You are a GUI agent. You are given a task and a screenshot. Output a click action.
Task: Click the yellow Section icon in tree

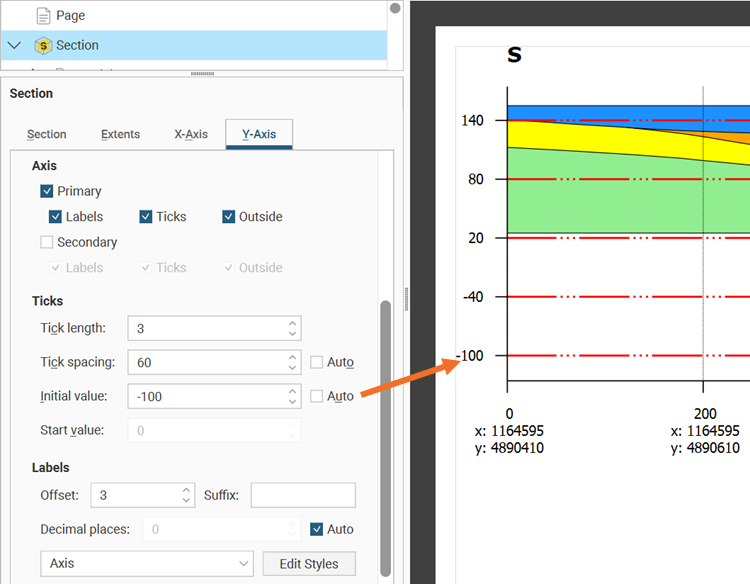pyautogui.click(x=43, y=45)
